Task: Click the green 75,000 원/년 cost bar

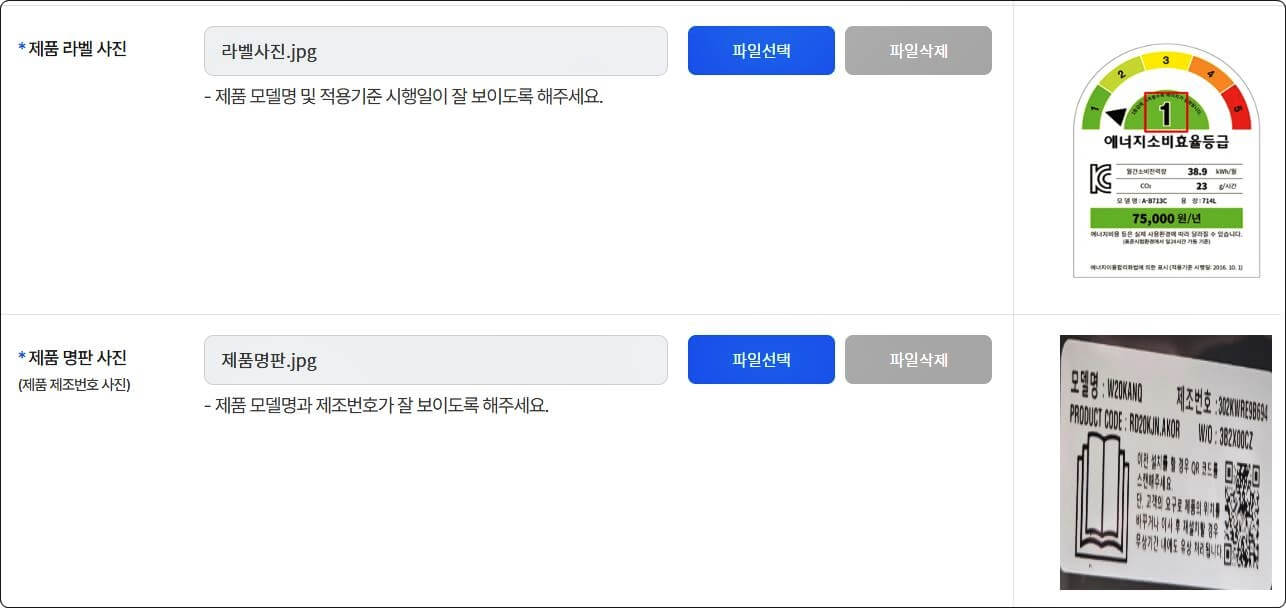Action: click(1166, 216)
